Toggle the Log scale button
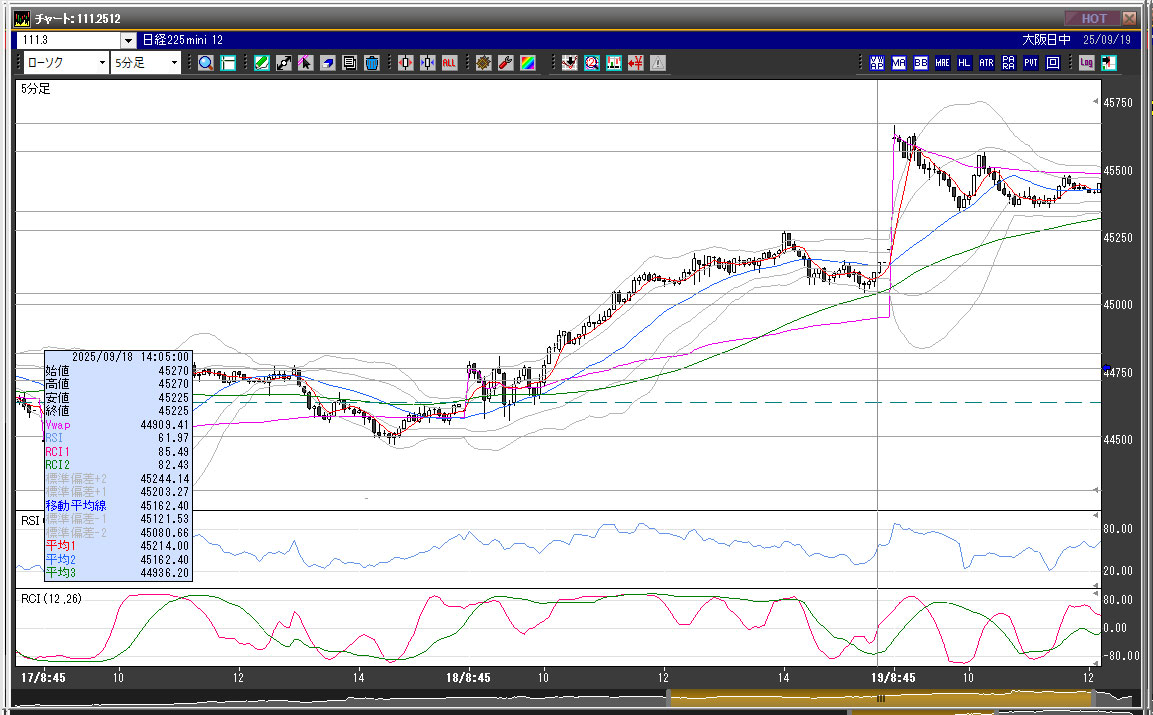 click(1086, 62)
